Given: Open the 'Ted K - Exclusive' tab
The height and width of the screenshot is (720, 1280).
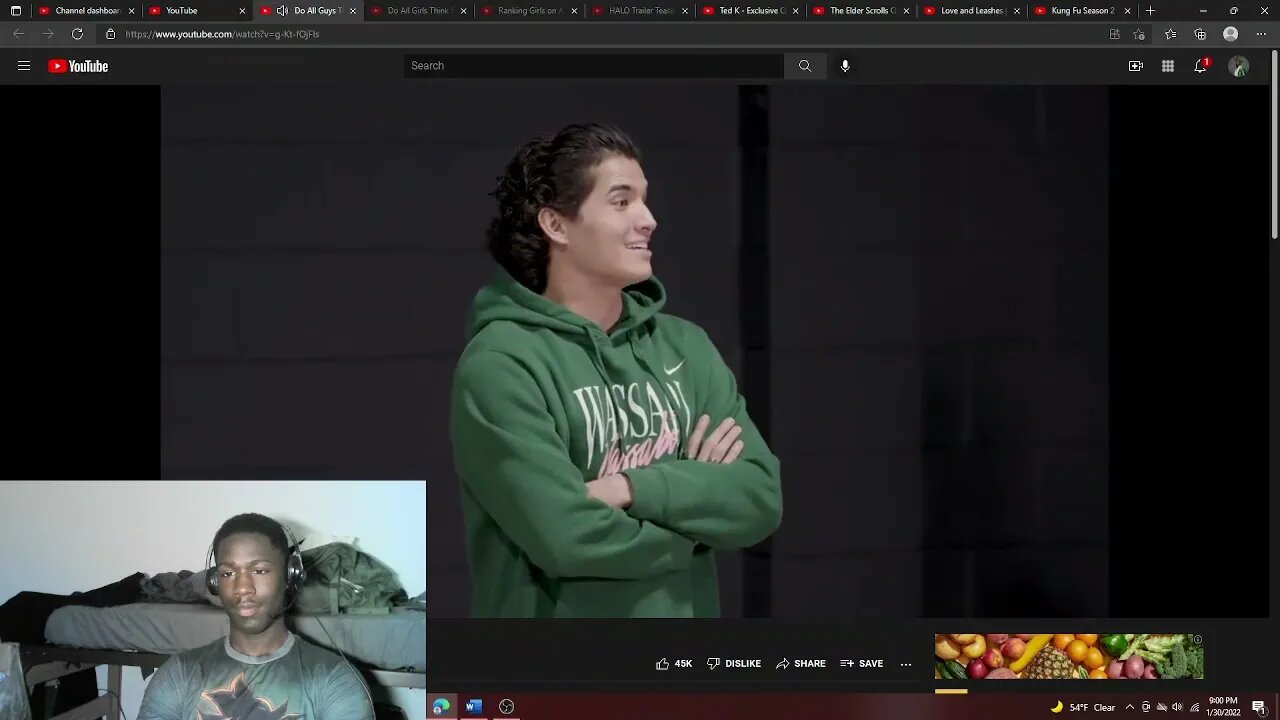Looking at the screenshot, I should click(x=752, y=11).
